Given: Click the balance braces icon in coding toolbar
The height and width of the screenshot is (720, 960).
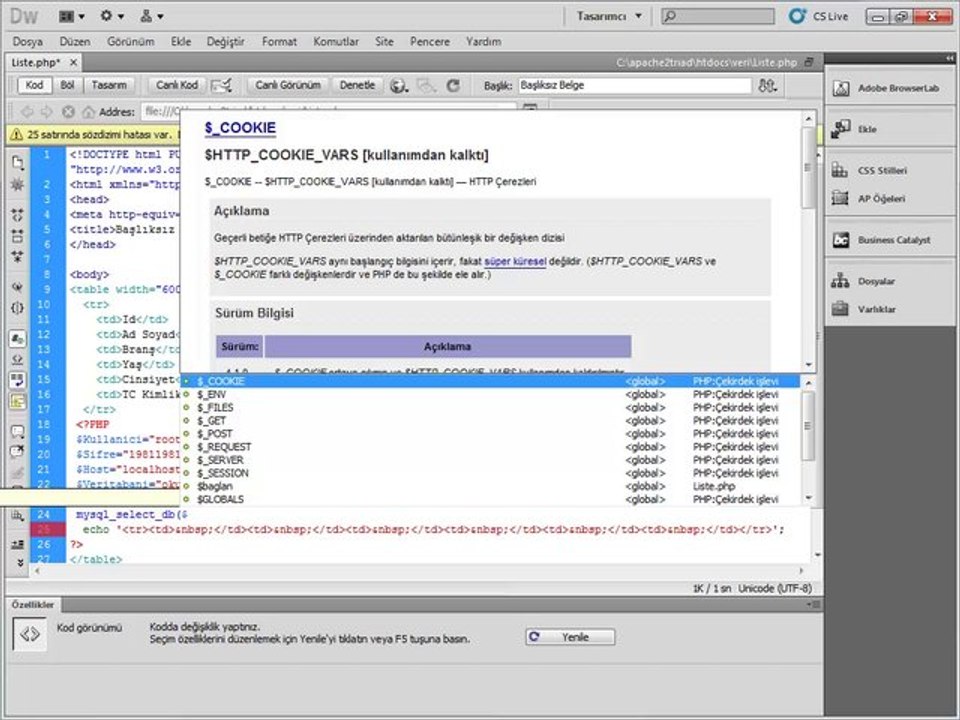Looking at the screenshot, I should click(18, 307).
